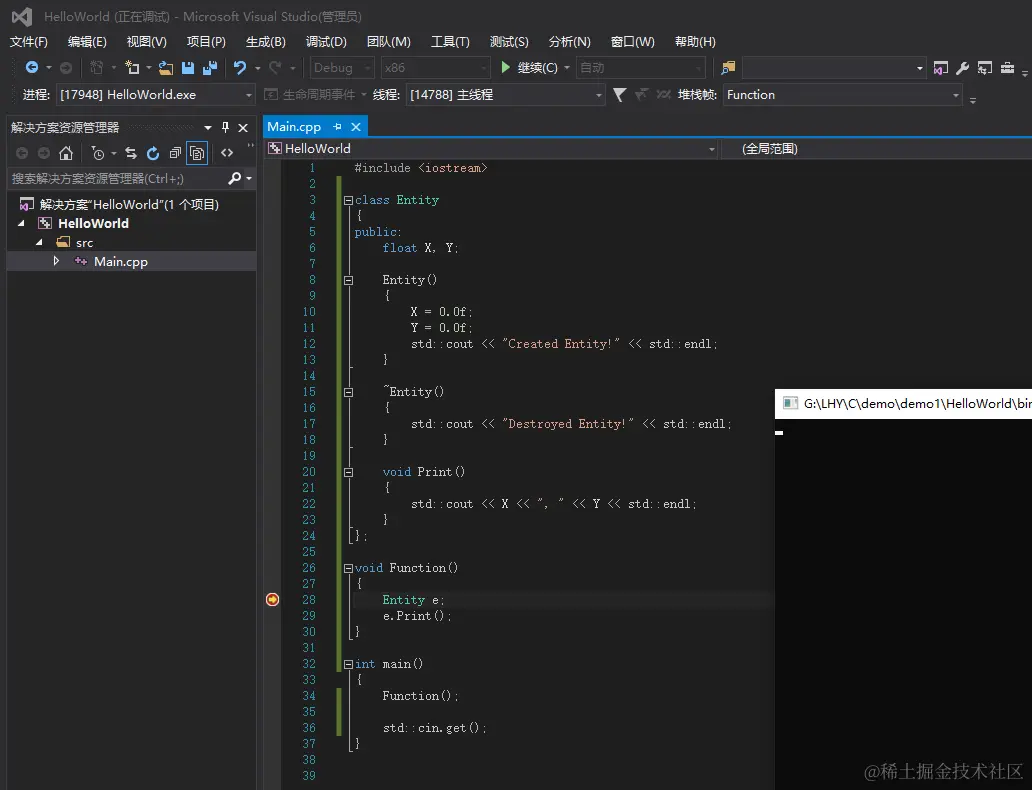
Task: Collapse the Entity class code fold
Action: pos(348,200)
